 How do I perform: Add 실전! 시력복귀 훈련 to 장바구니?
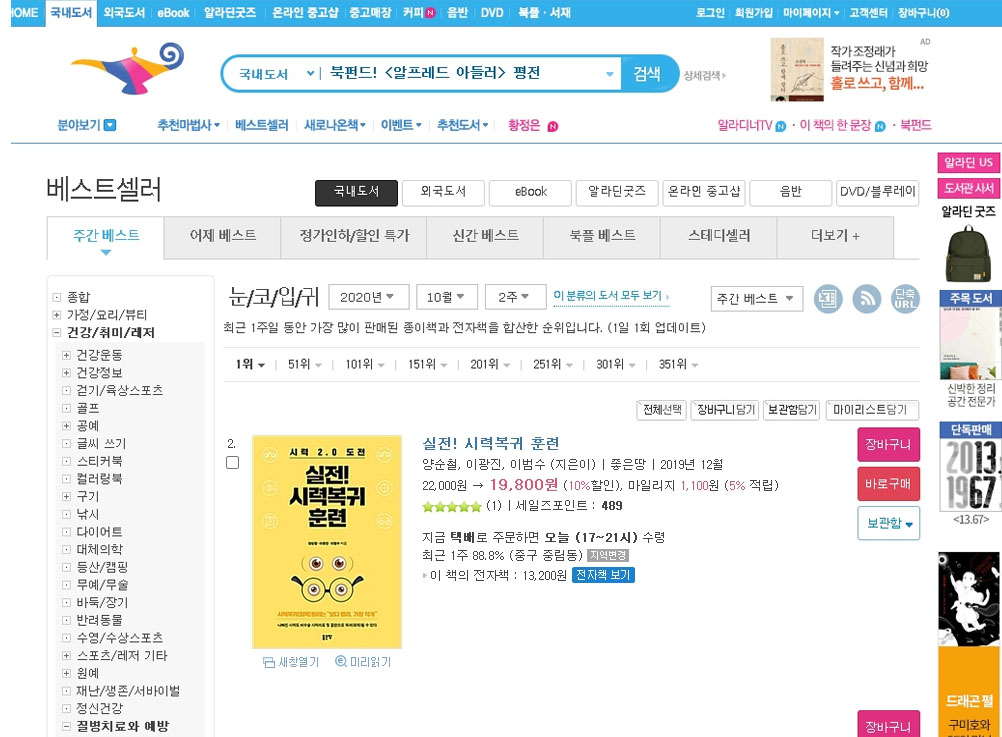(x=888, y=445)
